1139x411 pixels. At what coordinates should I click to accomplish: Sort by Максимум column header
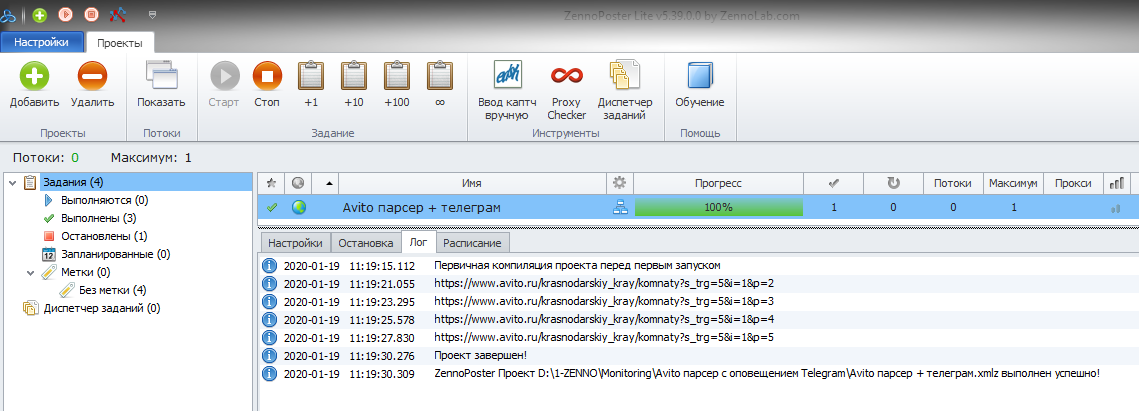1013,184
